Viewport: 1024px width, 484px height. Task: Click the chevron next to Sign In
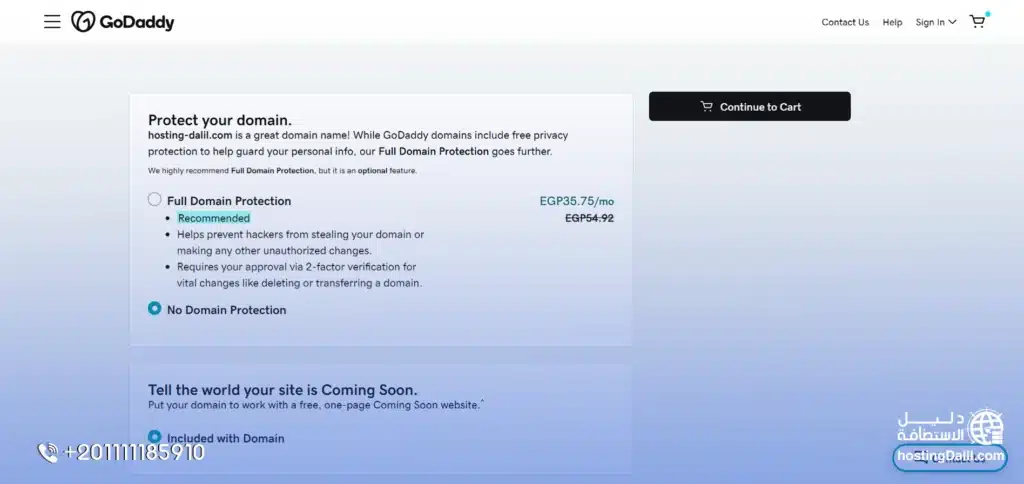point(952,22)
